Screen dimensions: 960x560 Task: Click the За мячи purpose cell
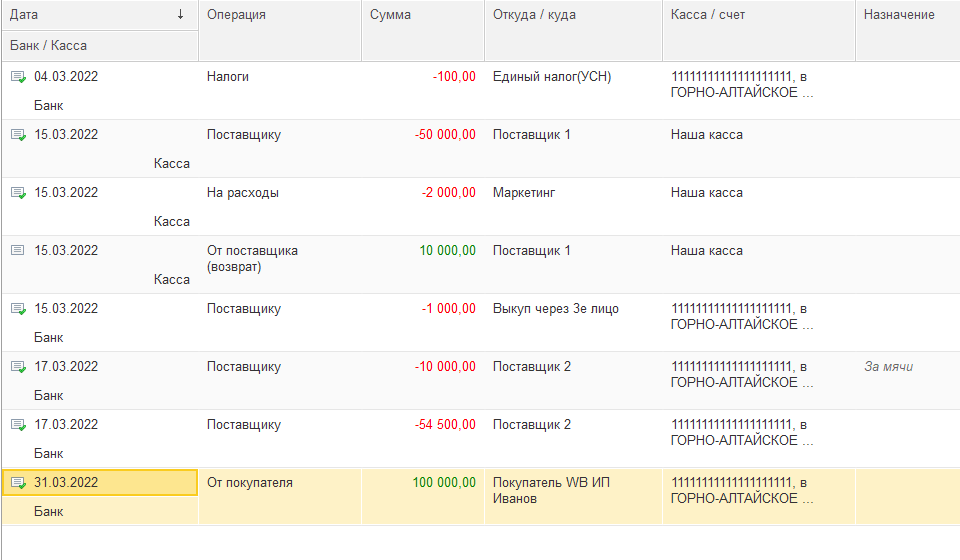888,367
